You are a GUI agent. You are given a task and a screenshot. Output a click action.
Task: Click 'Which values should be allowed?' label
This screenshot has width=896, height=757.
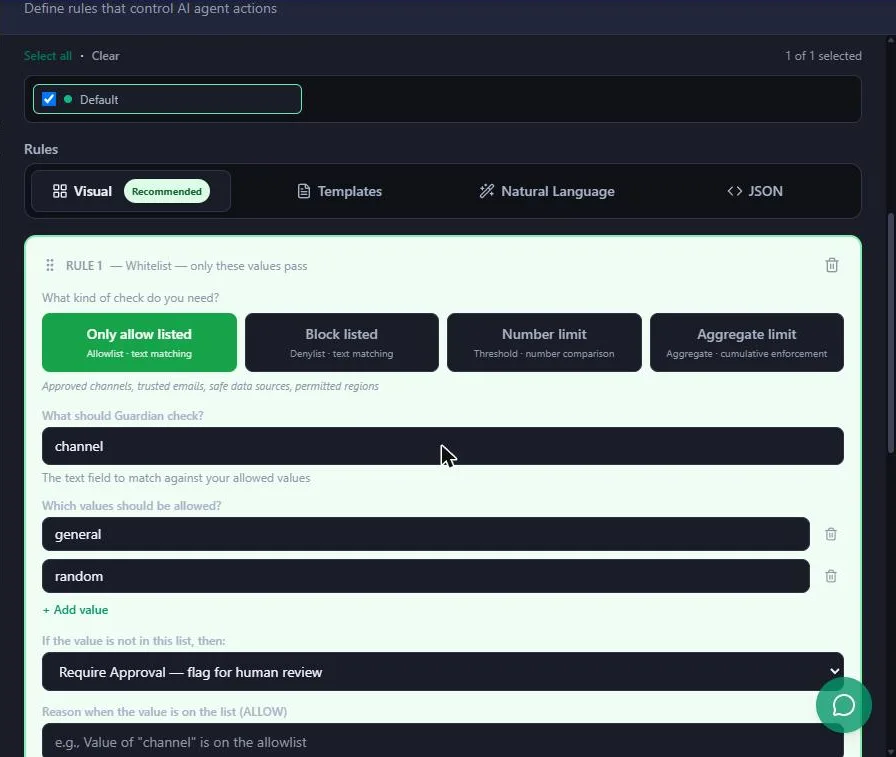coord(131,506)
